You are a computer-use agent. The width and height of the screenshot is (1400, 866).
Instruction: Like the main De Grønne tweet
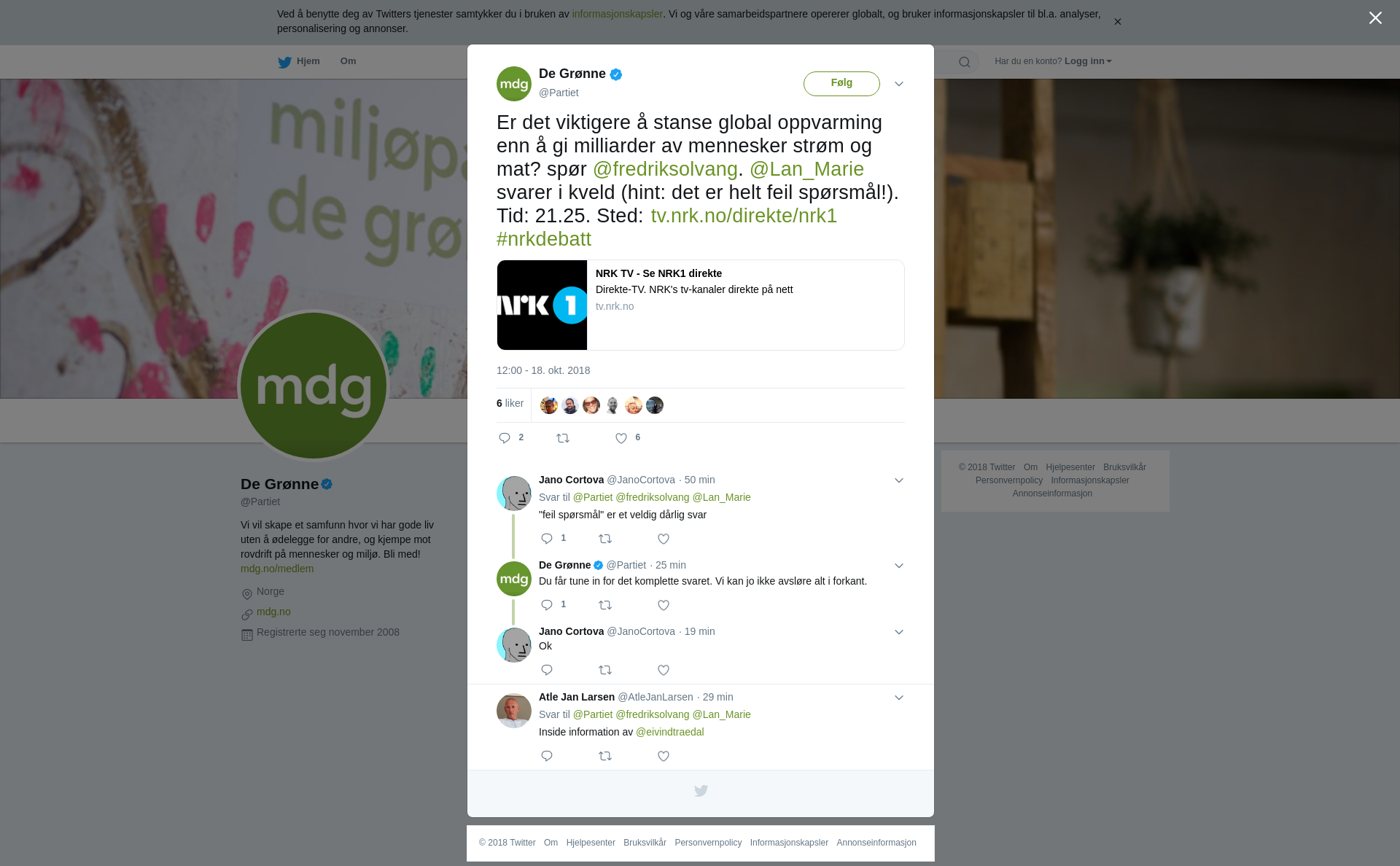[621, 438]
